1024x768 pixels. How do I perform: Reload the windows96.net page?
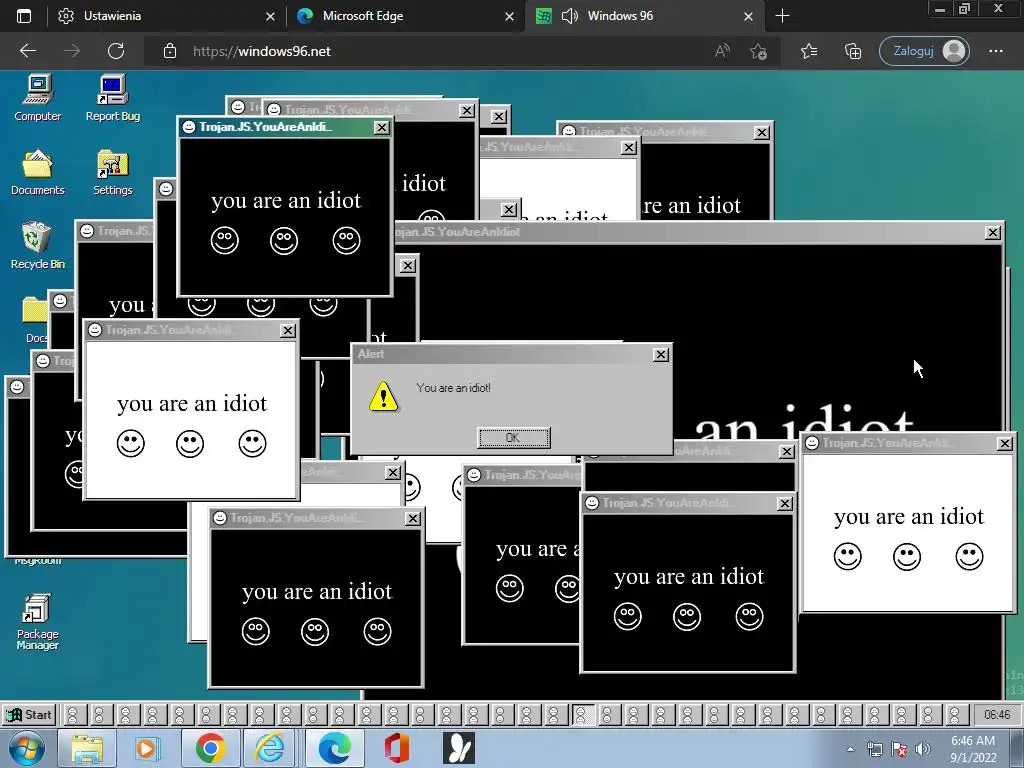(x=116, y=51)
